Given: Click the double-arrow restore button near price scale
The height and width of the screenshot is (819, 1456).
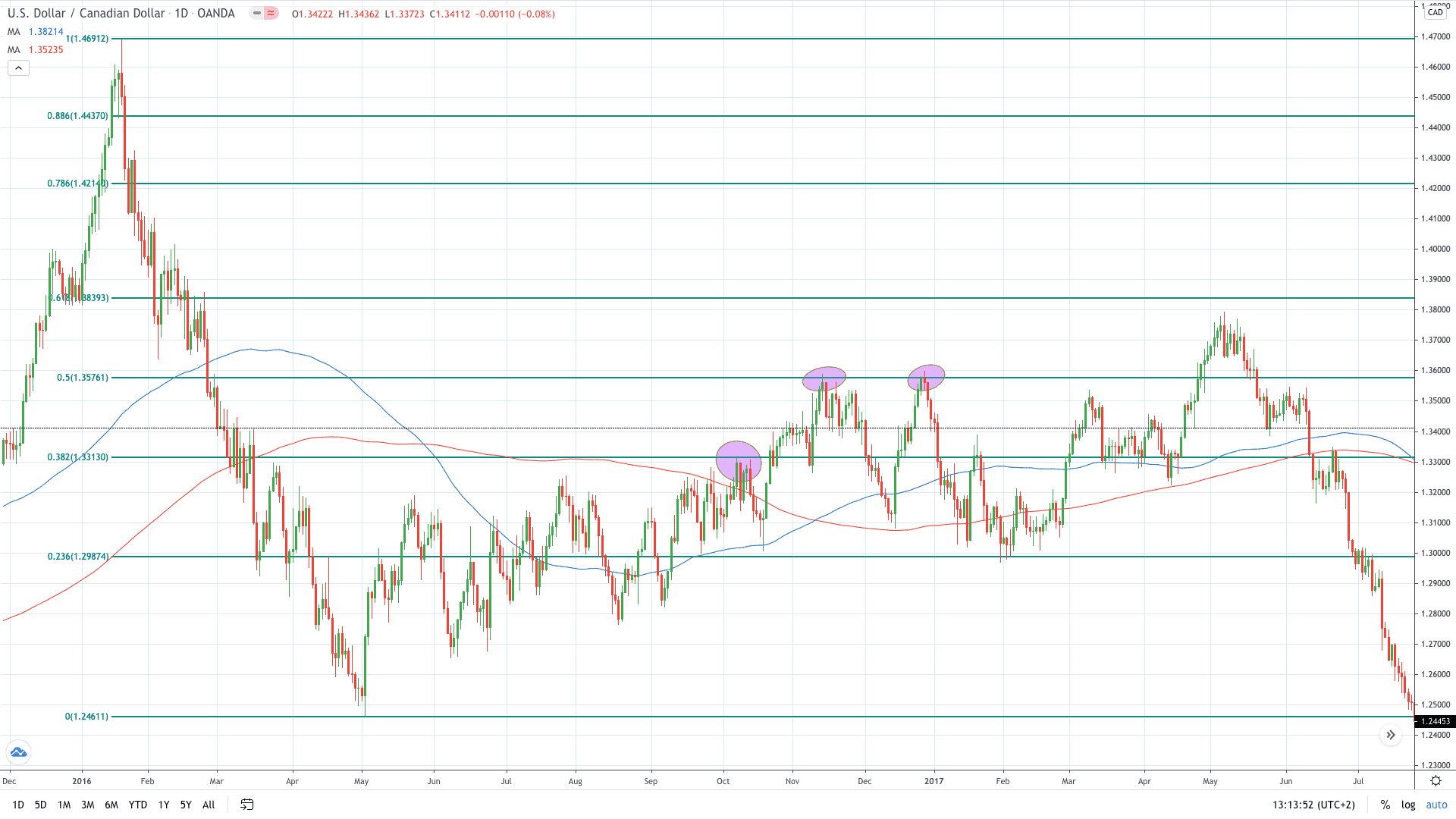Looking at the screenshot, I should point(1392,735).
